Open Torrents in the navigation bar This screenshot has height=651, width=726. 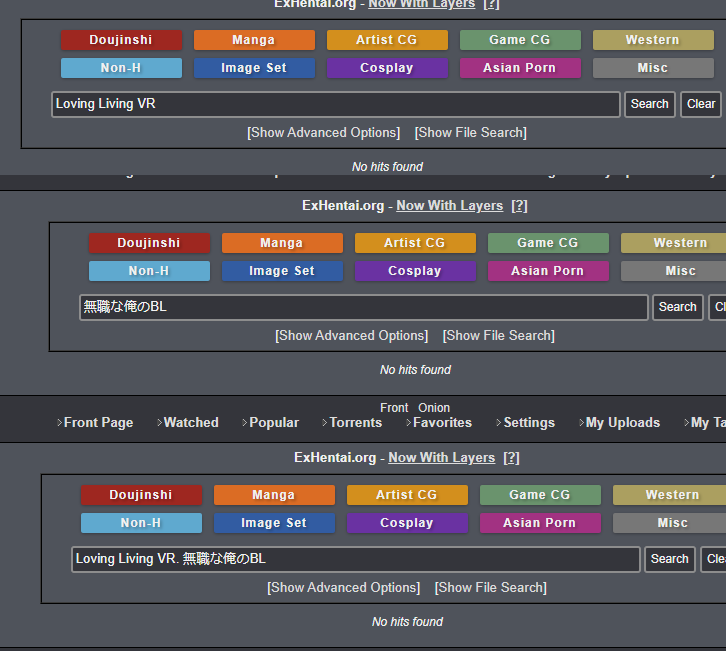(355, 422)
